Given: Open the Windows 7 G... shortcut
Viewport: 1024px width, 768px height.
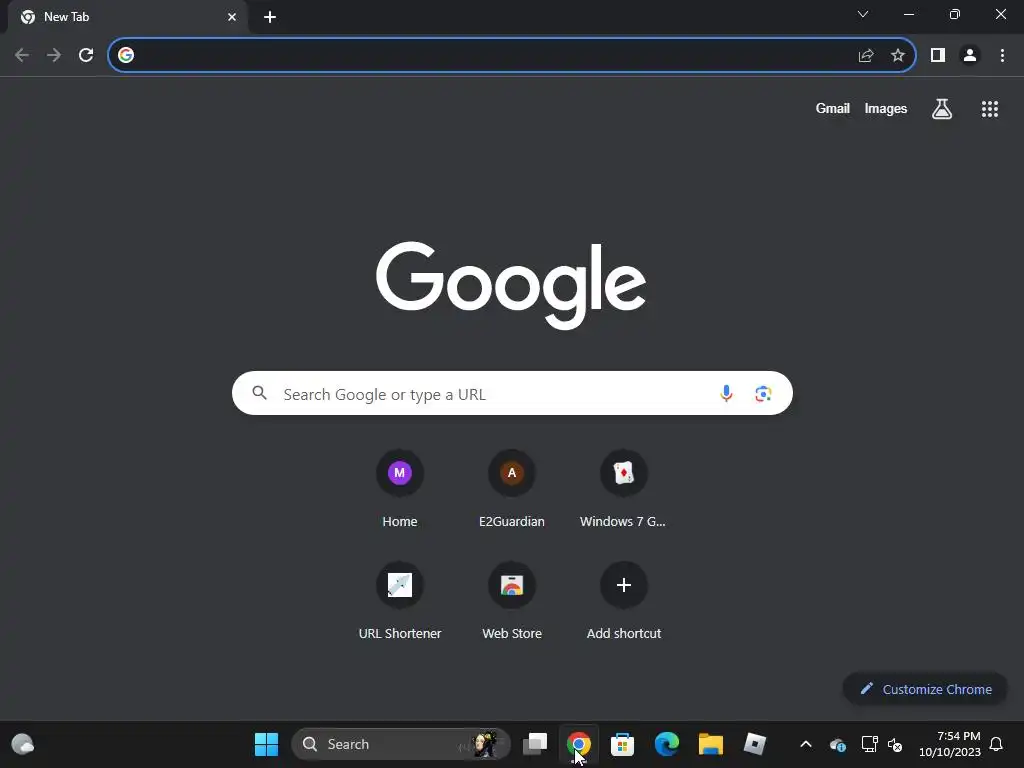Looking at the screenshot, I should click(x=624, y=487).
